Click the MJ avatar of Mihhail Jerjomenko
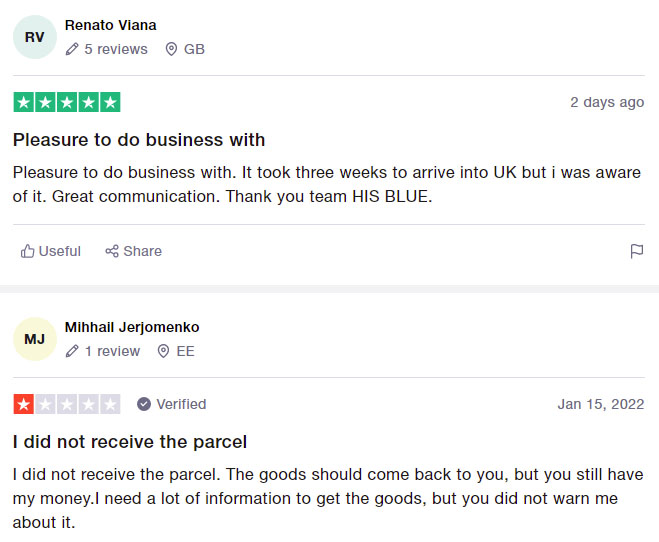The image size is (659, 542). pos(35,339)
